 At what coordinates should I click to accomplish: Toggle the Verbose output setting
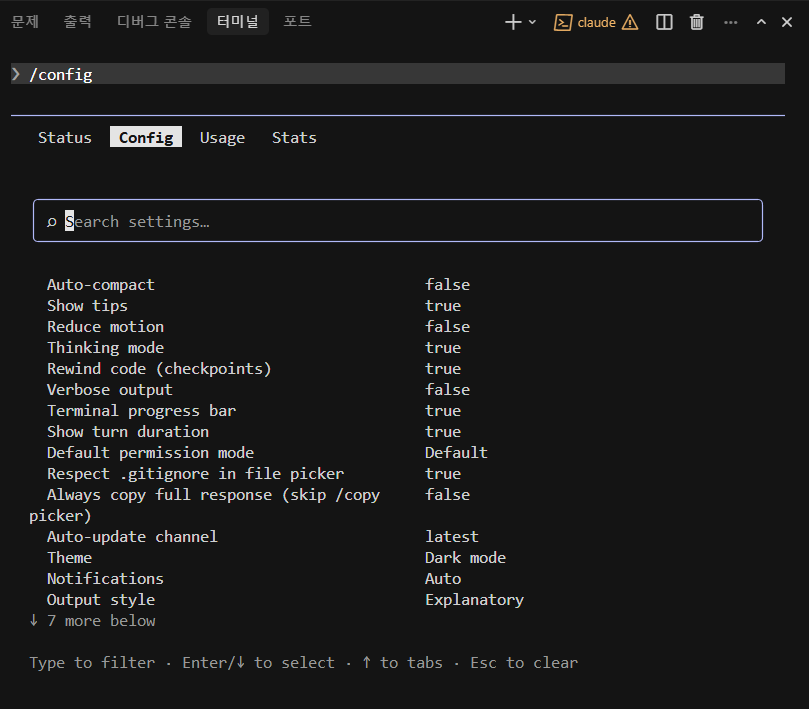(x=110, y=390)
